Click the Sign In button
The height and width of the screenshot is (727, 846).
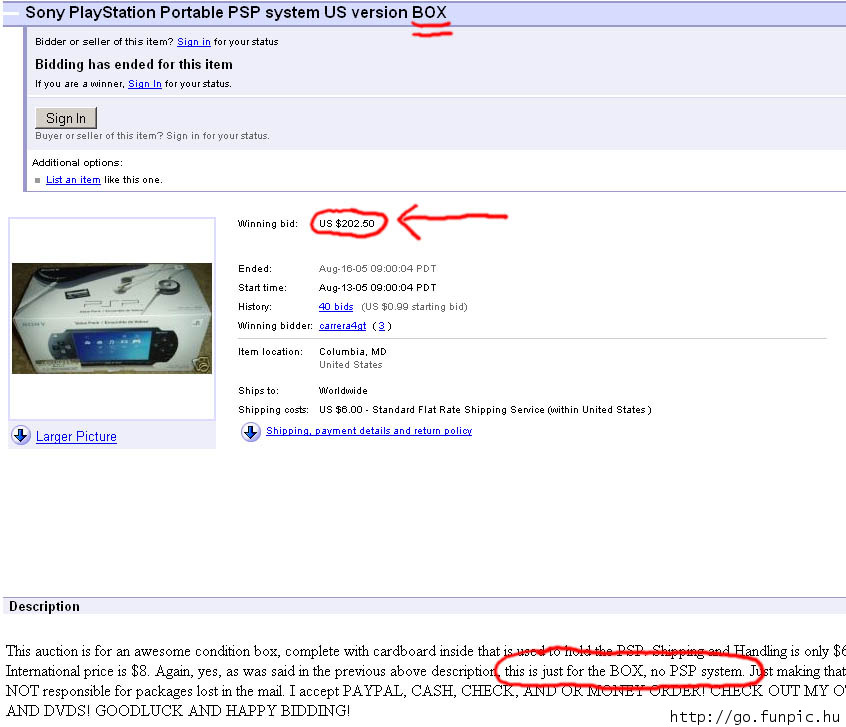point(66,118)
